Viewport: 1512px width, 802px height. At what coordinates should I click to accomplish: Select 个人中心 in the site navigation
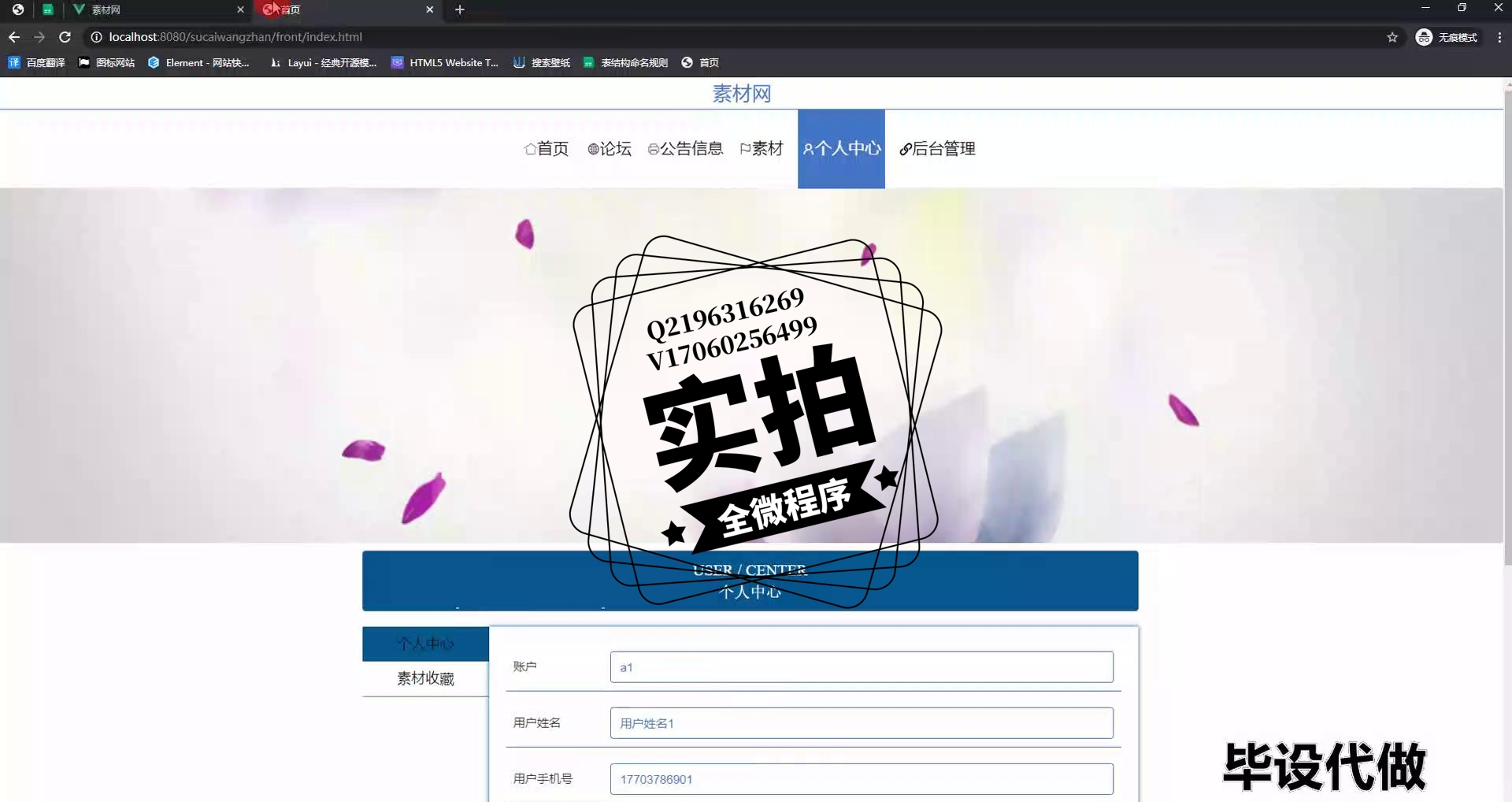point(841,149)
